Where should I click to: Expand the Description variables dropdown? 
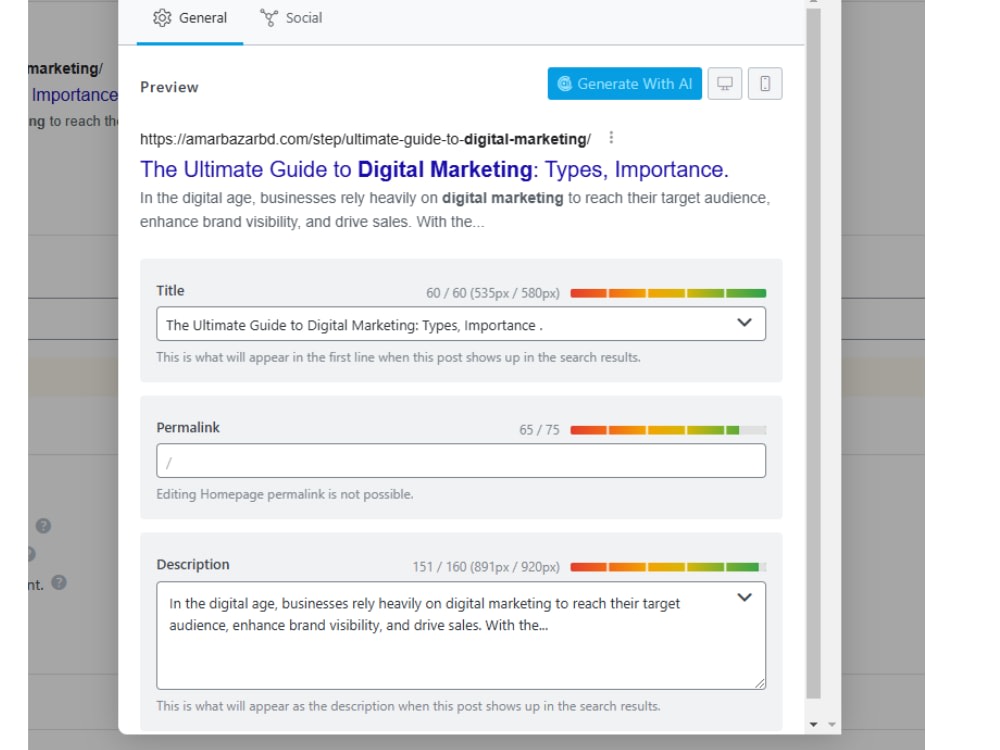pyautogui.click(x=744, y=598)
